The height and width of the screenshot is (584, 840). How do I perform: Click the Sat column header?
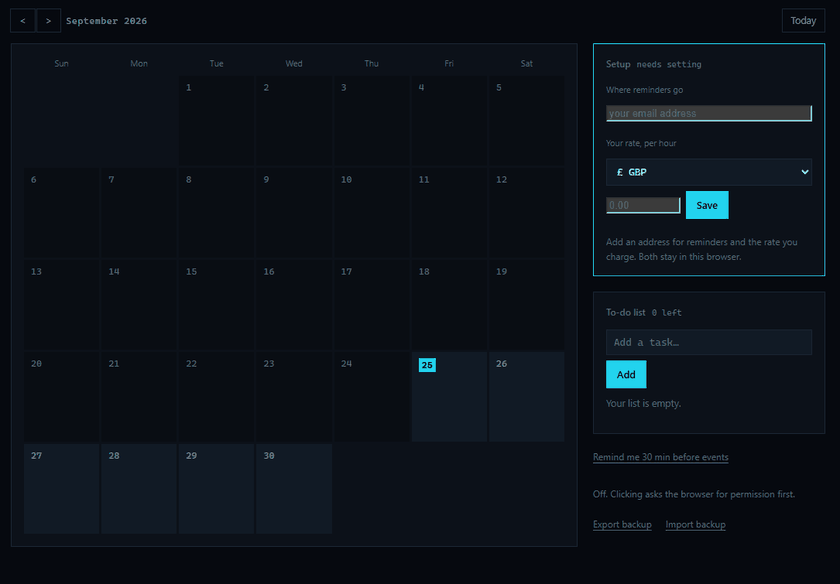[527, 63]
